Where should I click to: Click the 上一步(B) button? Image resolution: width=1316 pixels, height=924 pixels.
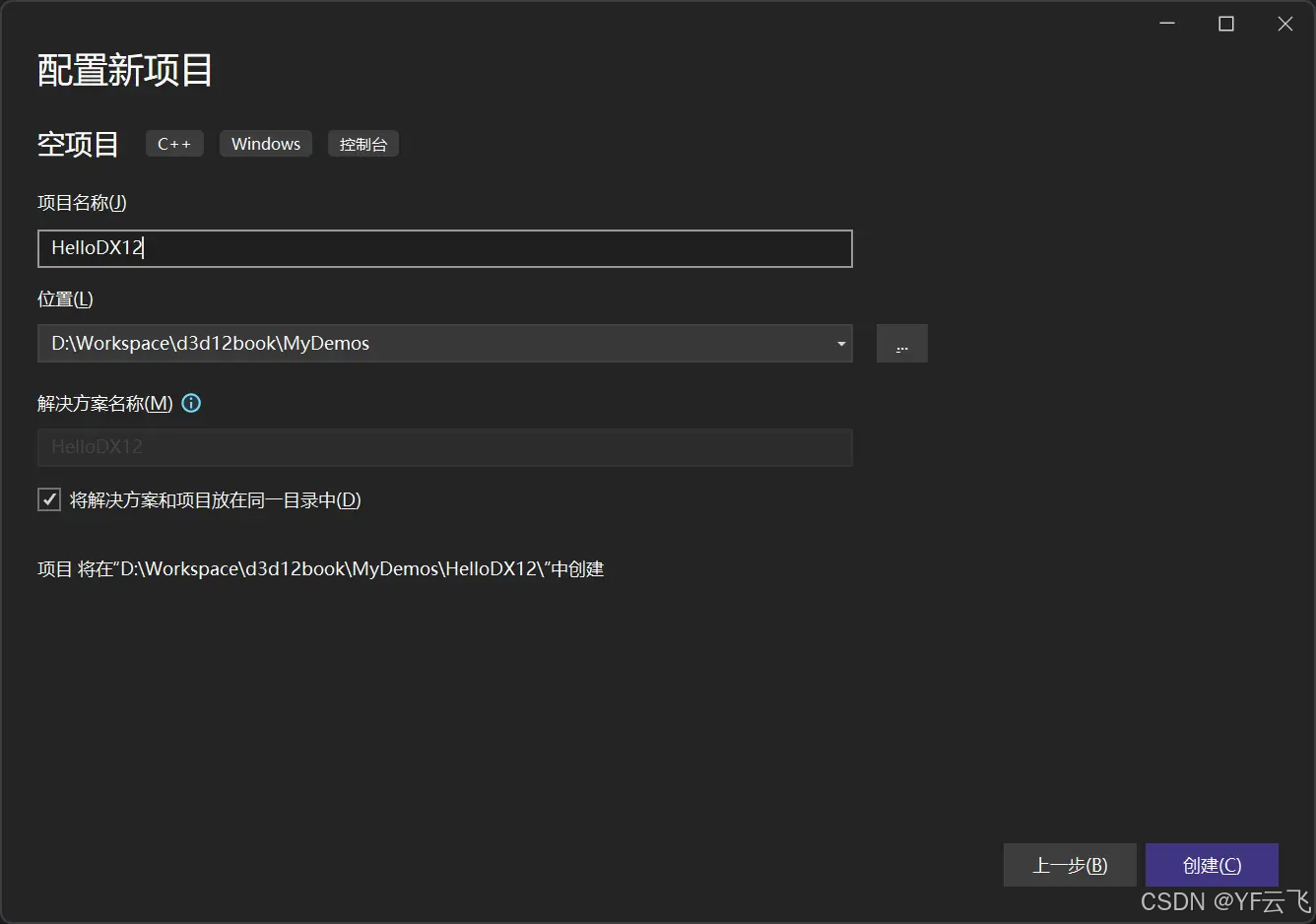point(1070,864)
